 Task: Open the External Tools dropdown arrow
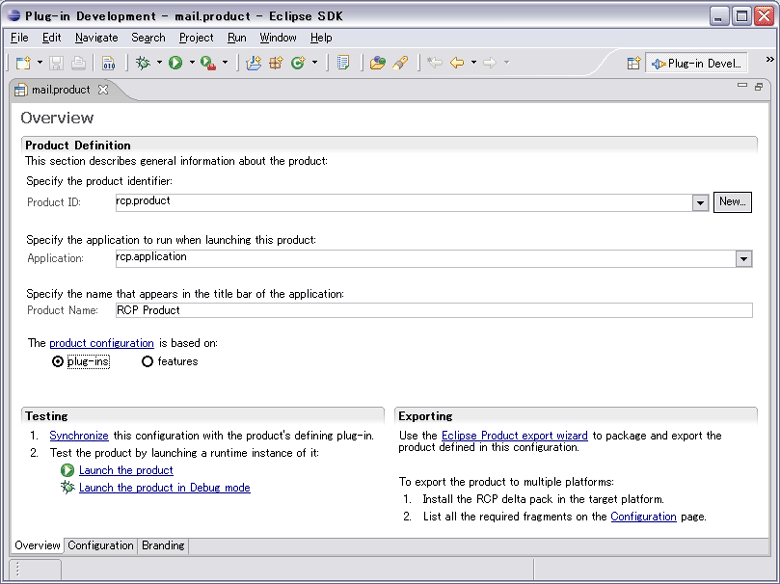pos(225,63)
